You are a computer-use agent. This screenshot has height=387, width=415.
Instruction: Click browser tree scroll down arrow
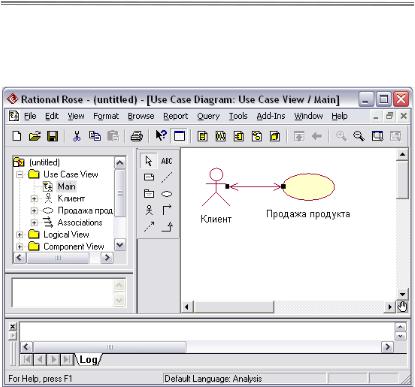pos(120,245)
